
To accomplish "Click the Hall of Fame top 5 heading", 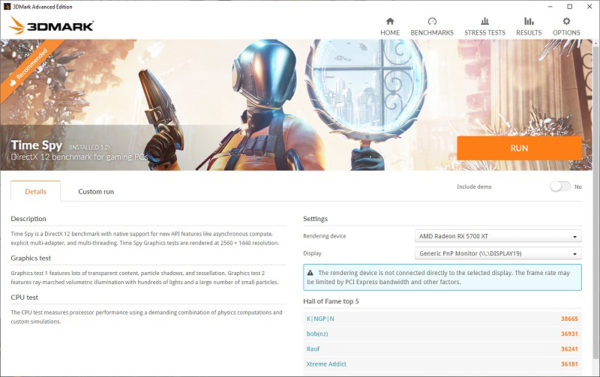I will (x=331, y=301).
